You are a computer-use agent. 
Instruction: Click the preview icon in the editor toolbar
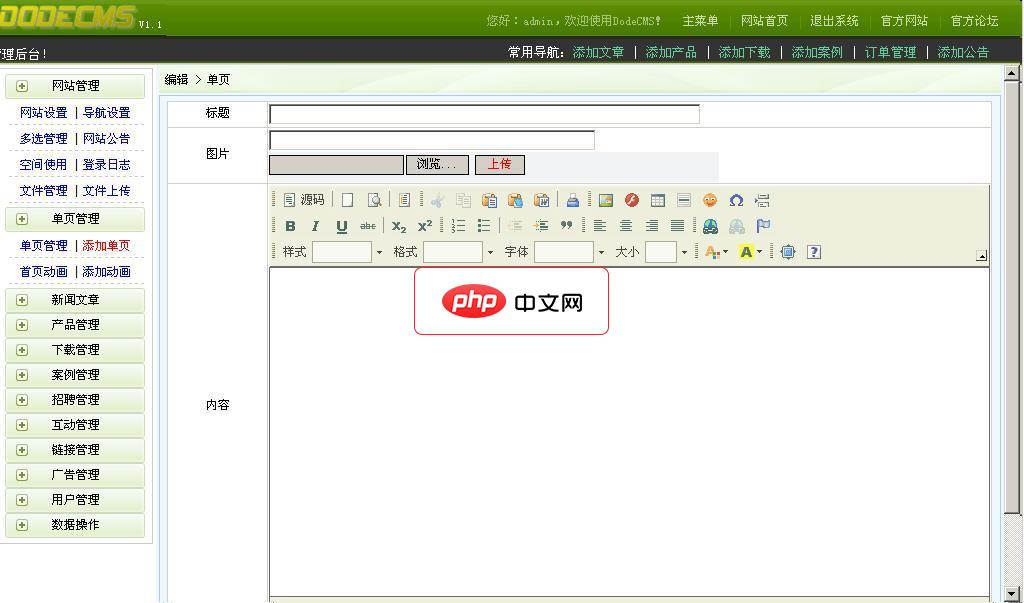pyautogui.click(x=375, y=199)
